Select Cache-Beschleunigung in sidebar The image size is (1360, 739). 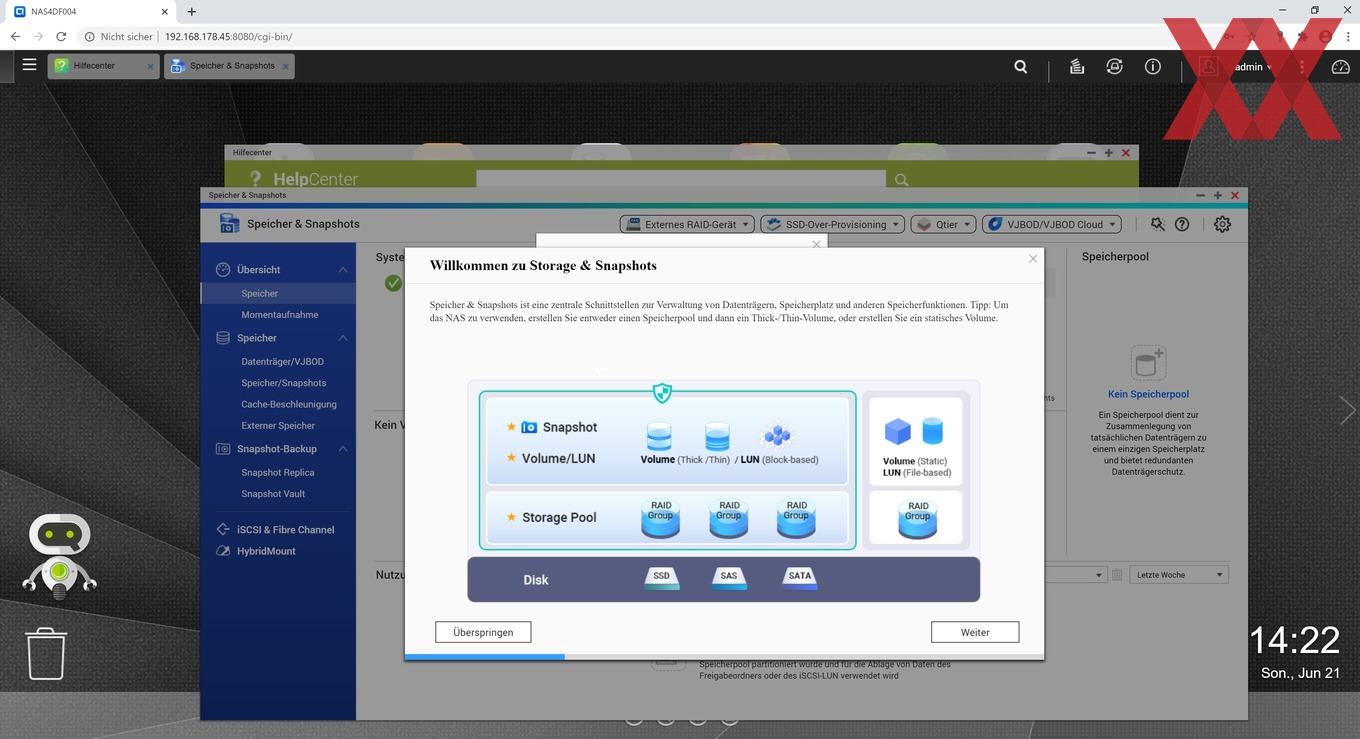(x=288, y=404)
